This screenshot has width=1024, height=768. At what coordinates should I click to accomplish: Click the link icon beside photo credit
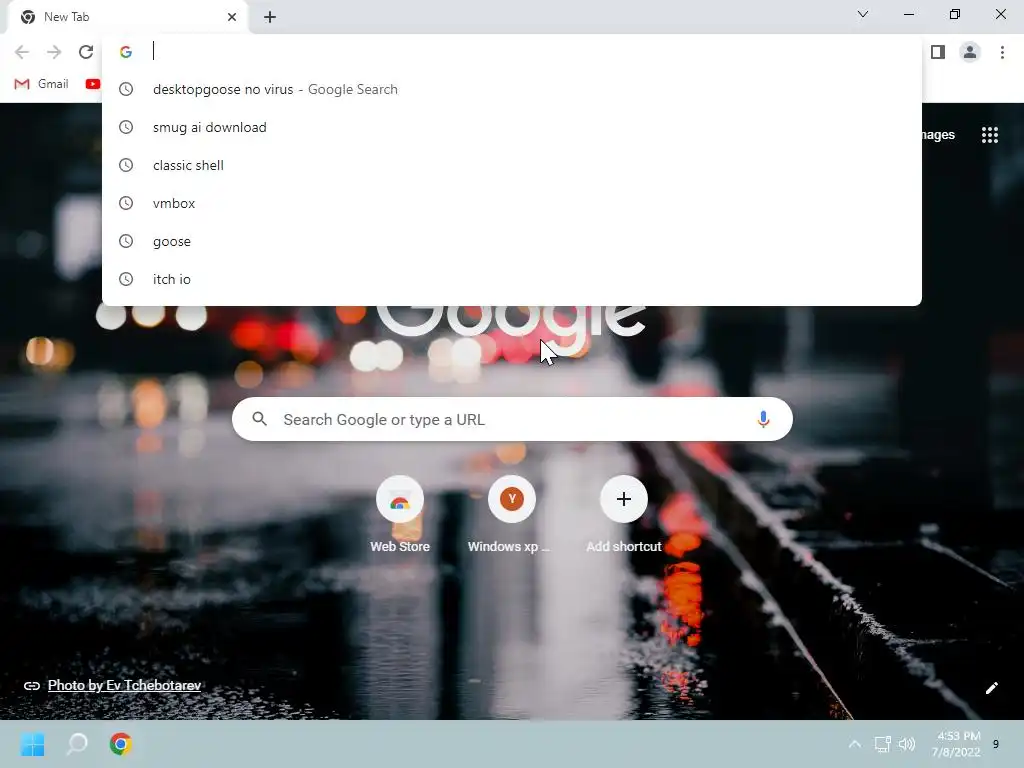[x=31, y=686]
